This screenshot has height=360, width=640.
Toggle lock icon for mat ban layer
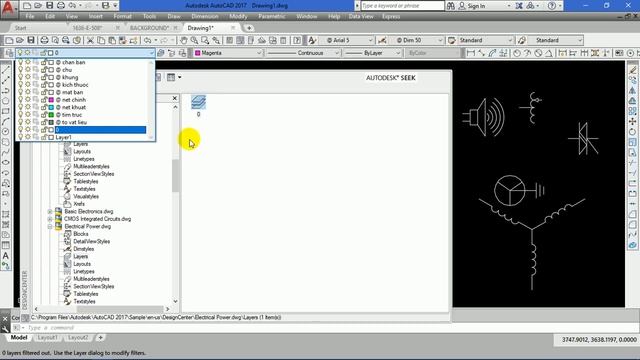click(43, 92)
